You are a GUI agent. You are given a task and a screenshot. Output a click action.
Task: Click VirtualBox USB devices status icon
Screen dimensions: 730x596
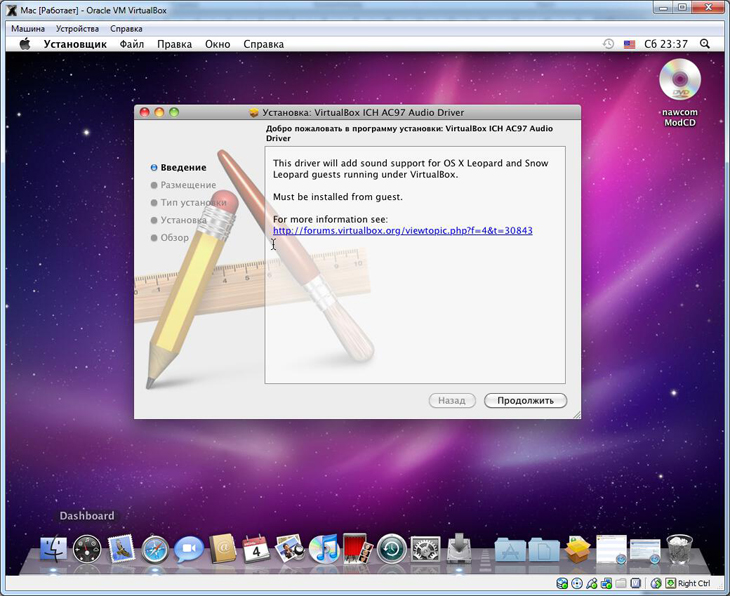[x=592, y=583]
